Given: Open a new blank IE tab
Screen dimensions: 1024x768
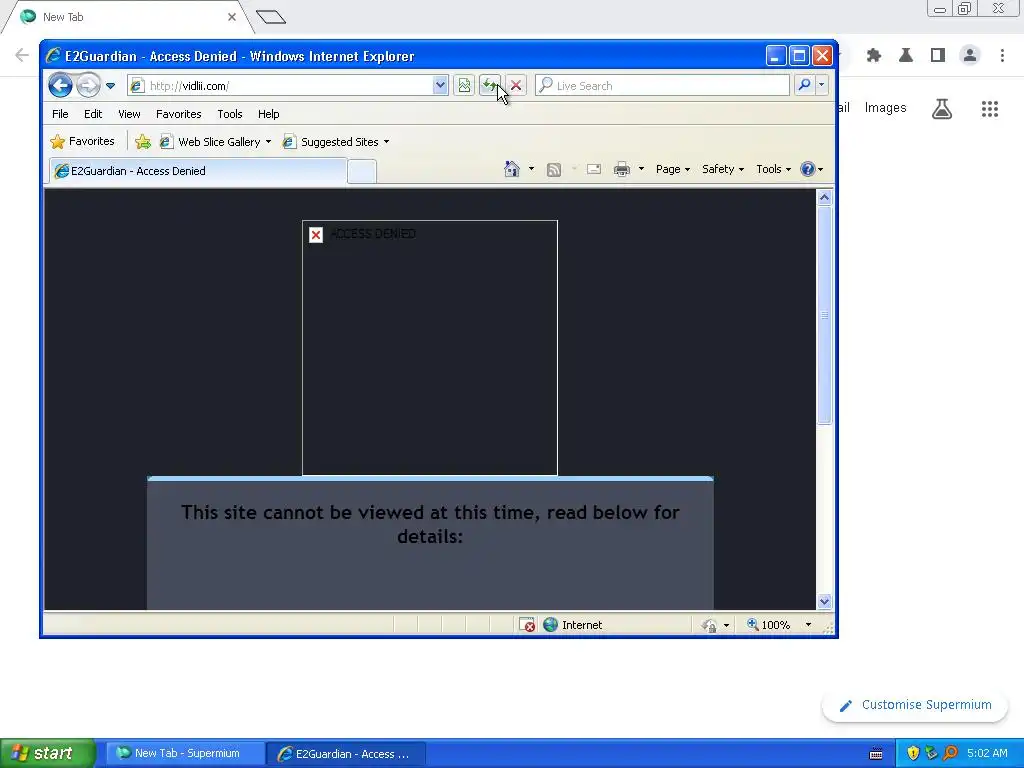Looking at the screenshot, I should coord(362,172).
